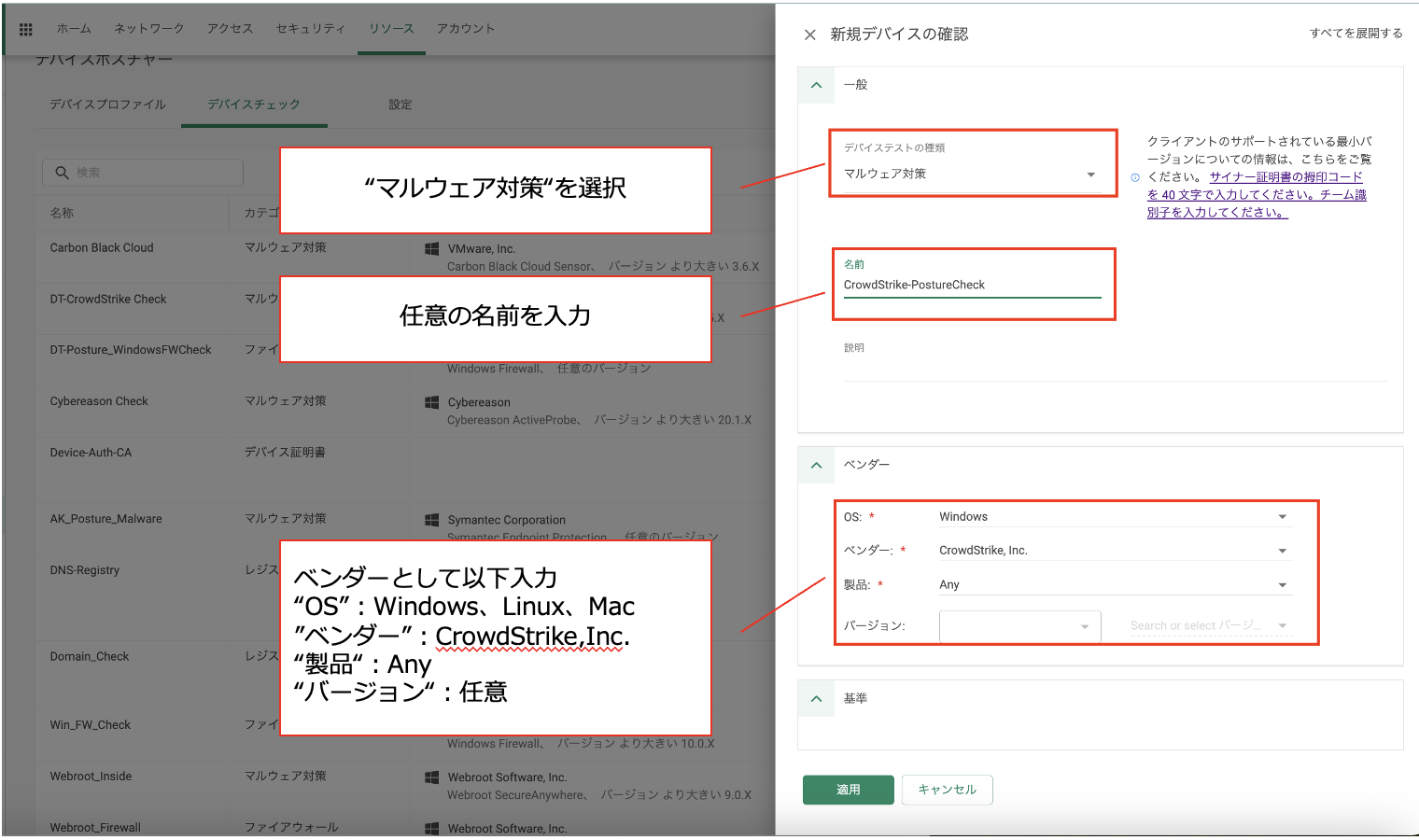Open the バージョン comparison dropdown
The width and height of the screenshot is (1419, 840).
(x=1020, y=626)
